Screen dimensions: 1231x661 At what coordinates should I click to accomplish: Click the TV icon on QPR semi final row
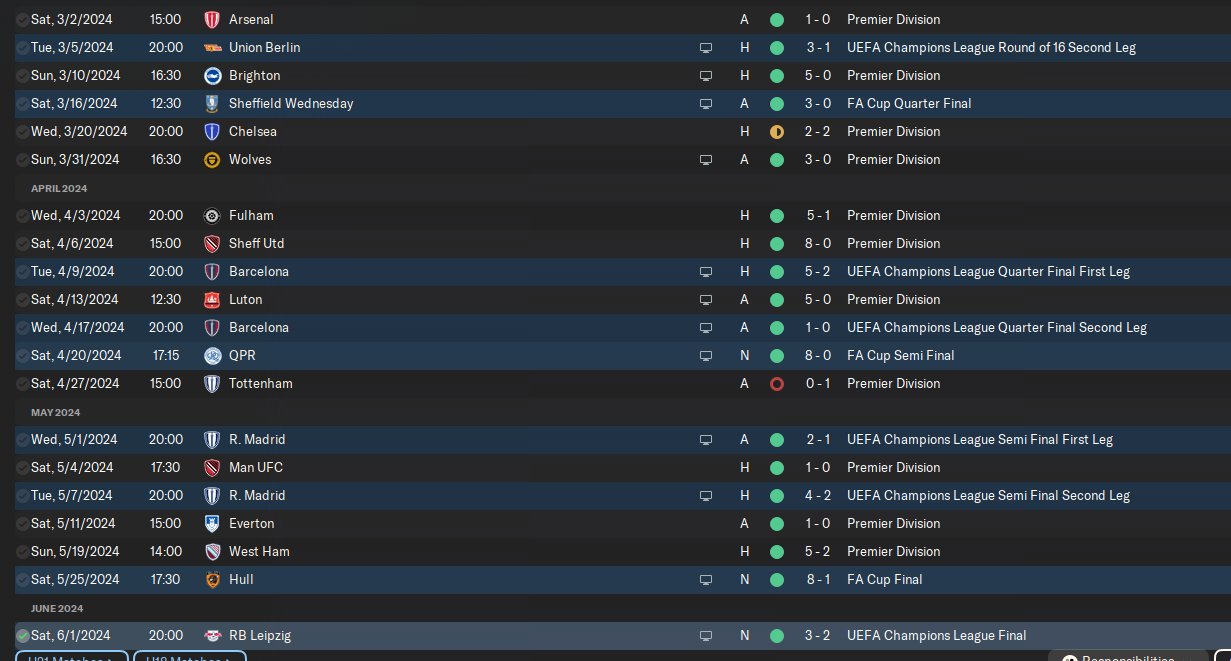pyautogui.click(x=706, y=355)
